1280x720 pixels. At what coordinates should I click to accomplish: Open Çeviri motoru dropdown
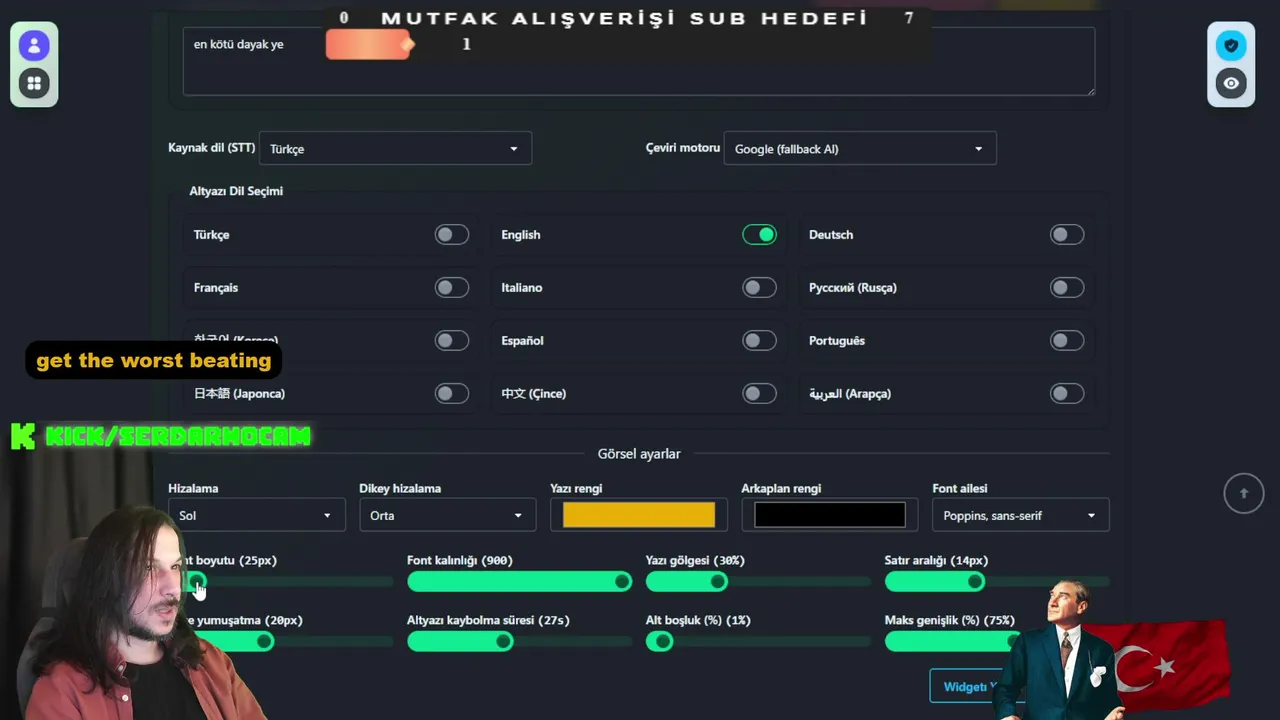coord(860,148)
